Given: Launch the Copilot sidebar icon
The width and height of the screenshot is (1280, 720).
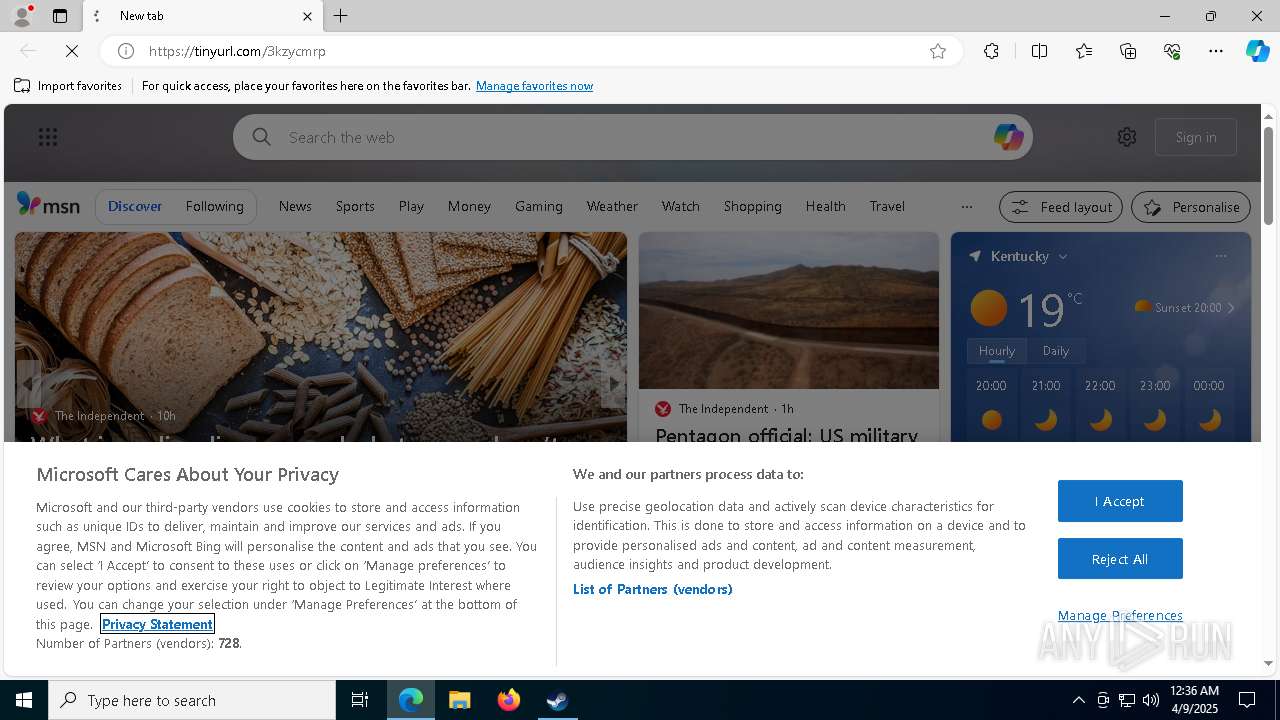Looking at the screenshot, I should pos(1257,51).
